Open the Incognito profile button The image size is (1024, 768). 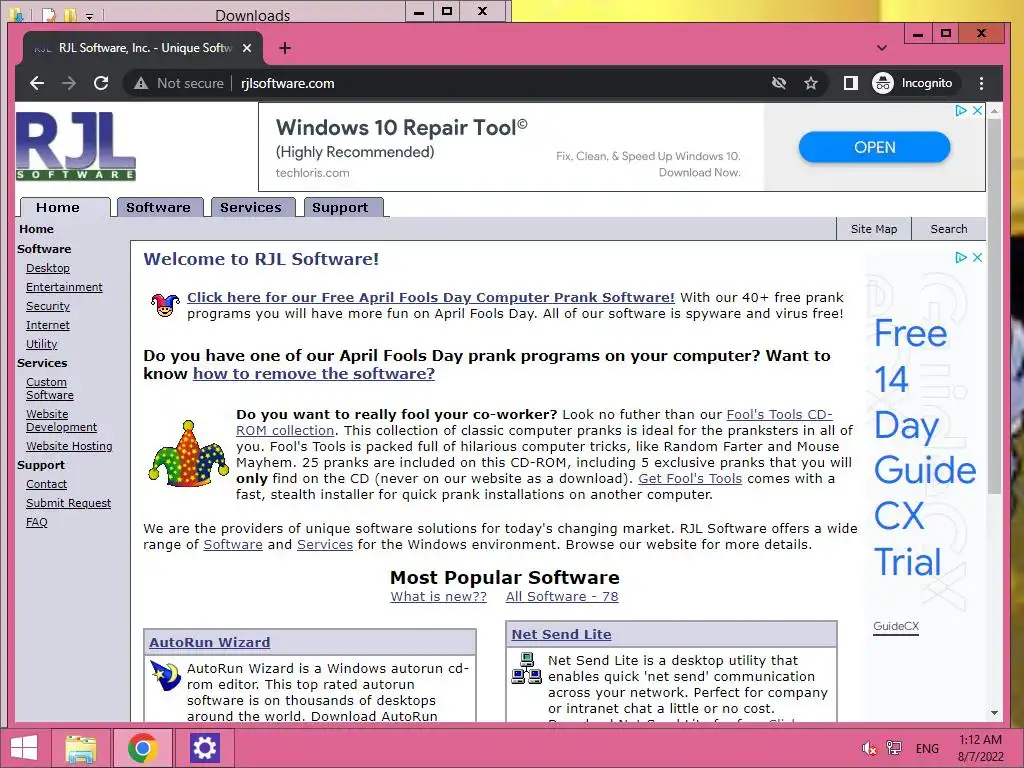(x=913, y=83)
